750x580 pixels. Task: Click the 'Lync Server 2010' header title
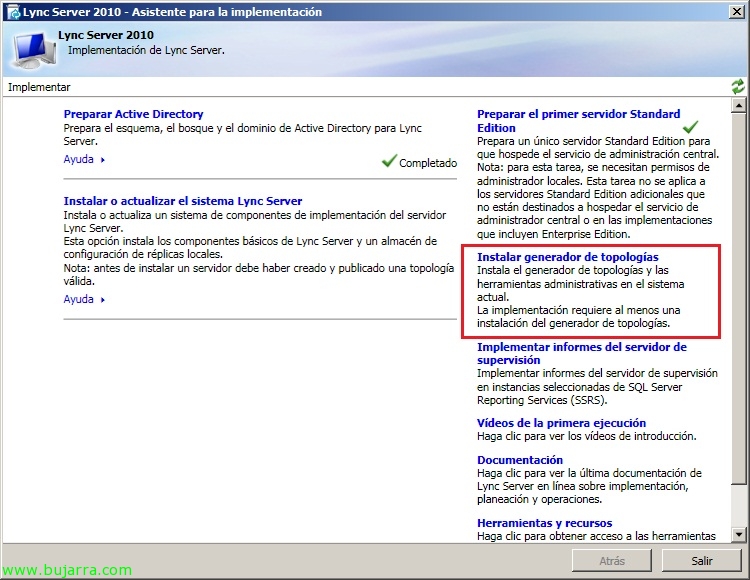coord(106,35)
